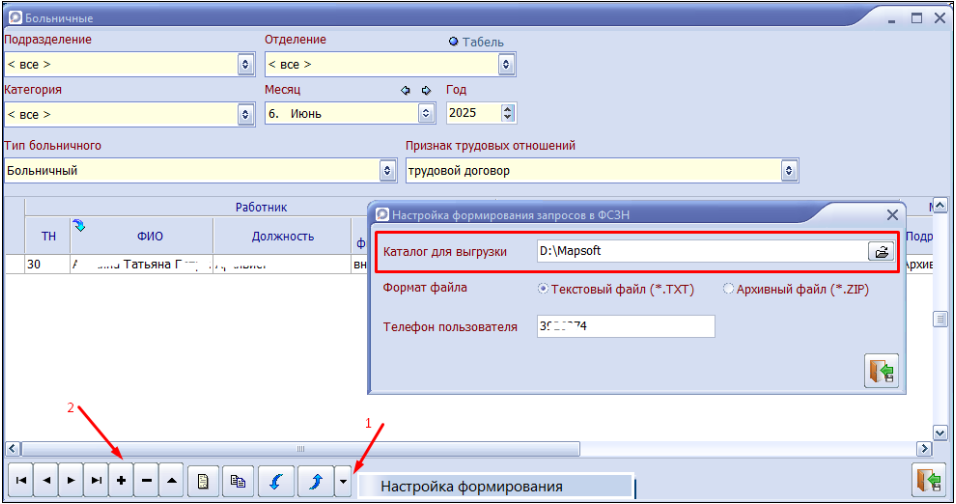This screenshot has width=956, height=504.
Task: Click the browse folder icon for Каталог для выгрузки
Action: click(x=881, y=252)
